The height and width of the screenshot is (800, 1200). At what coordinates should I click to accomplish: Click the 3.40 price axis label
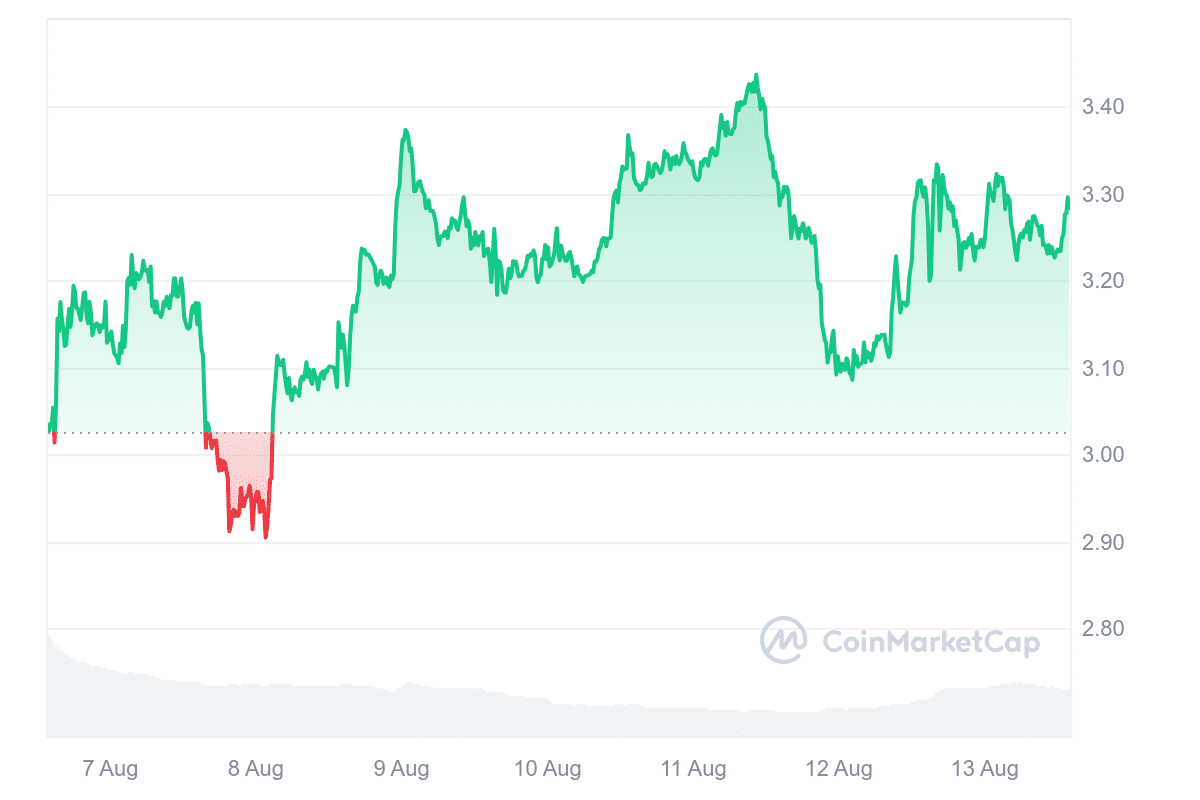tap(1103, 107)
